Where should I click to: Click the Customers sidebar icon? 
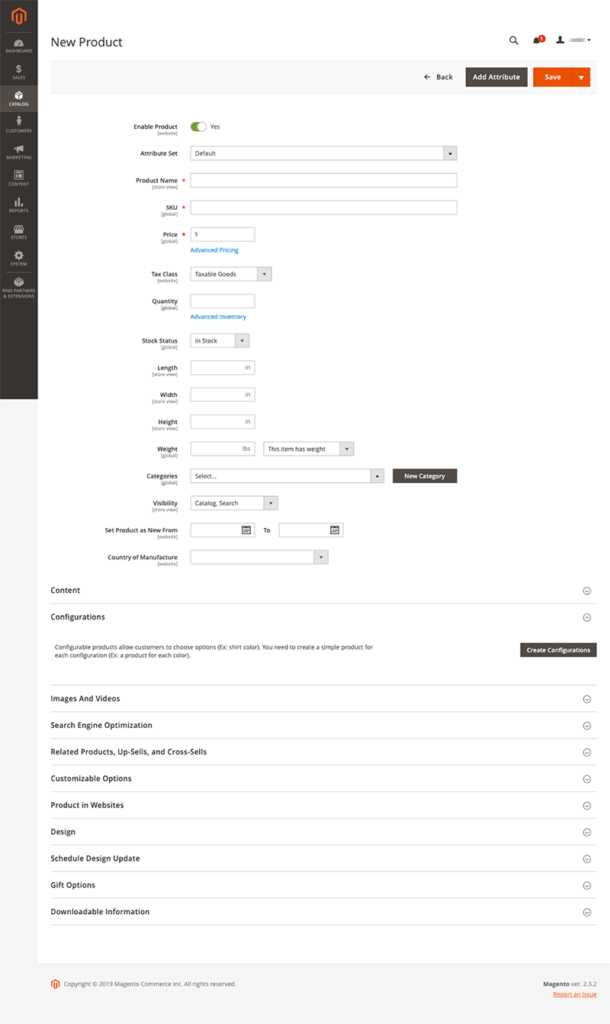click(18, 124)
